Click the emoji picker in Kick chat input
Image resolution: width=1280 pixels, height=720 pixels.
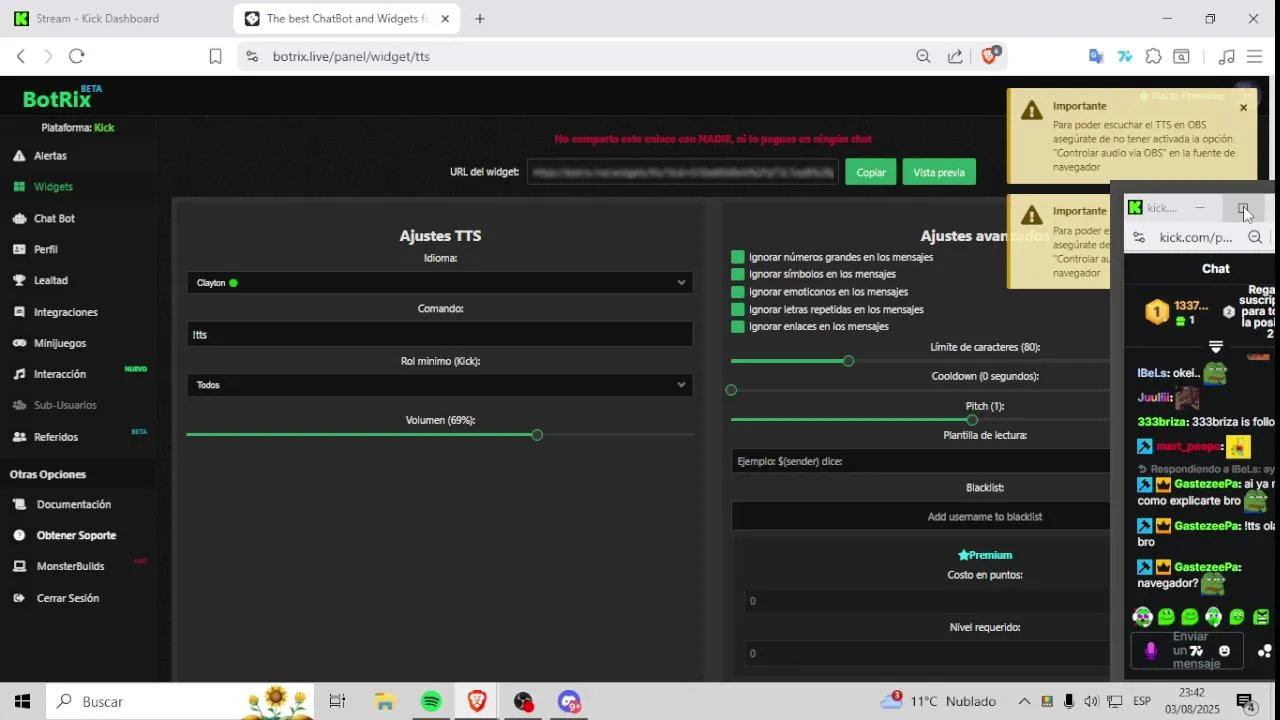(x=1224, y=651)
